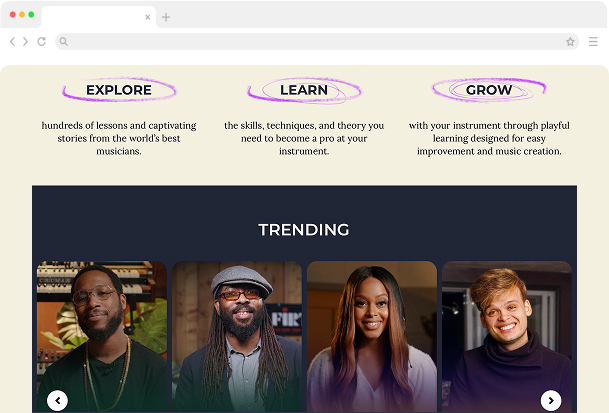Viewport: 609px width, 413px height.
Task: Open the thumbnail of man wearing gray flat cap
Action: click(x=237, y=336)
